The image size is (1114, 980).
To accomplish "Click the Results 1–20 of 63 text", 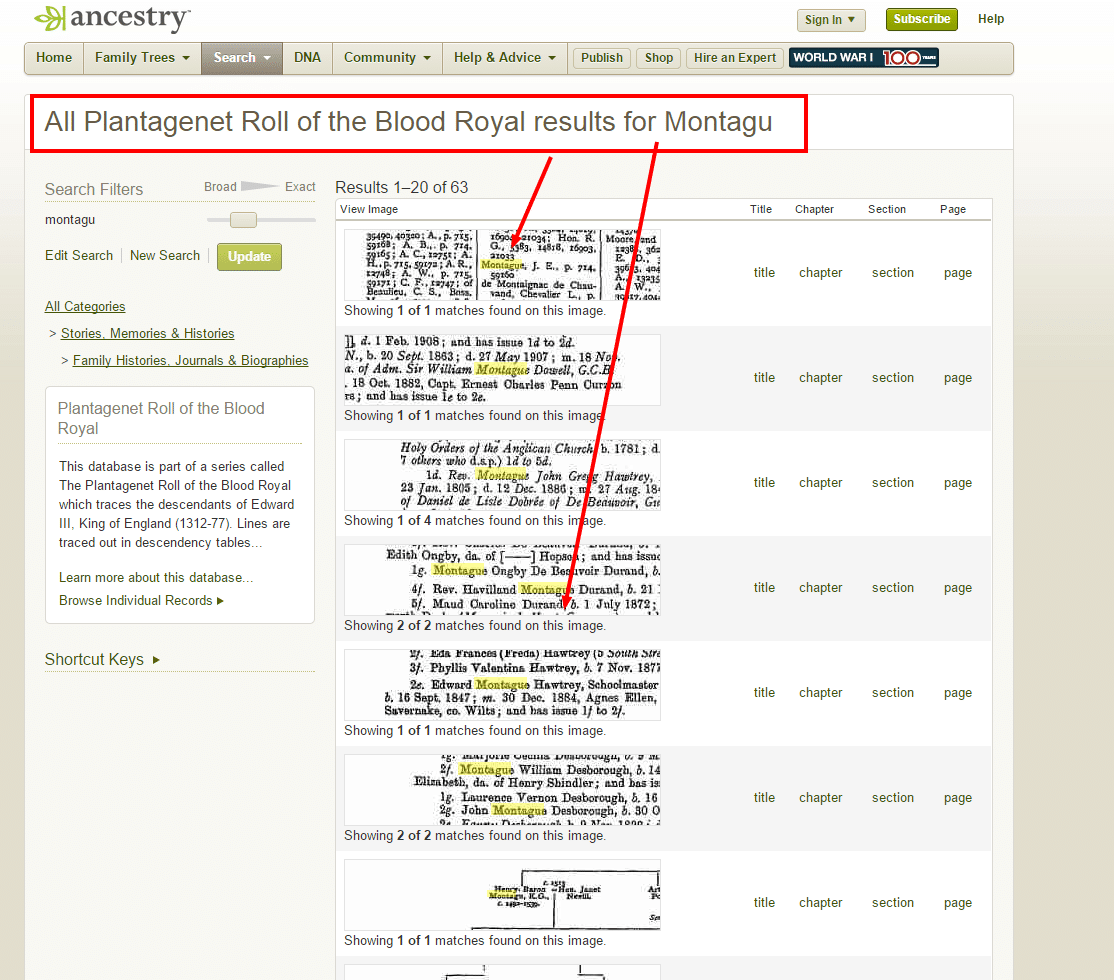I will point(401,188).
